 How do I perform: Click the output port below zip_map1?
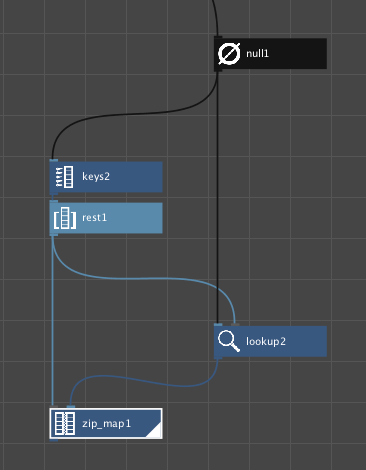pyautogui.click(x=54, y=440)
